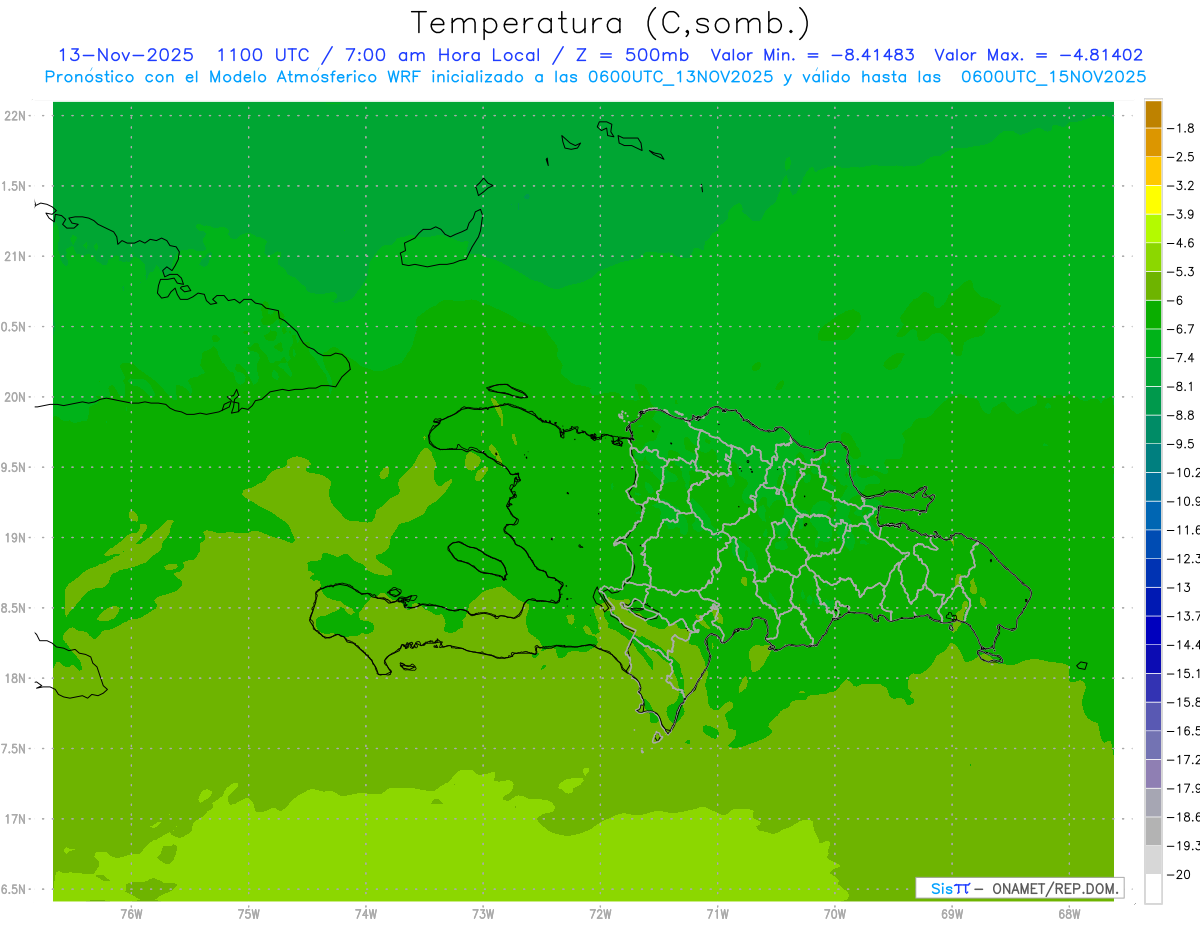This screenshot has height=927, width=1200.
Task: Click the '-3.9' colorbar value
Action: click(x=1183, y=214)
